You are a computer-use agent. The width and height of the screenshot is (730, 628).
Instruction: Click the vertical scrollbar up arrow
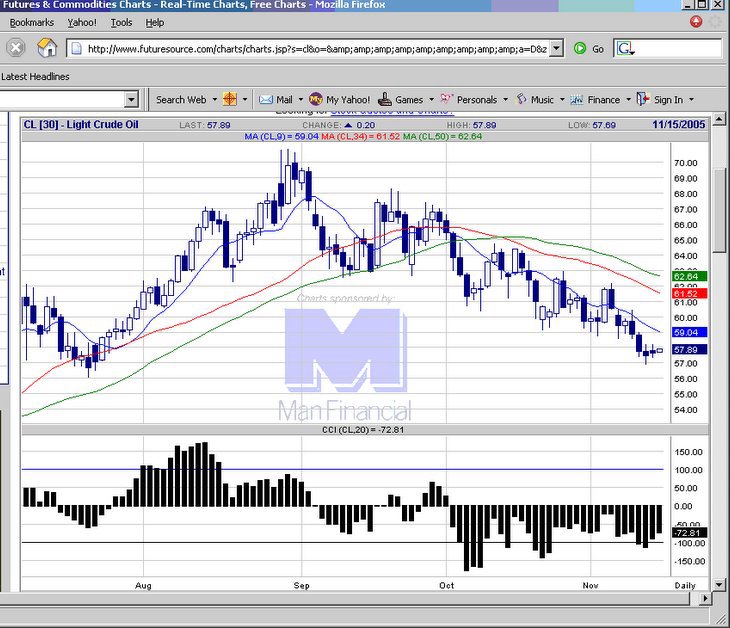(718, 120)
